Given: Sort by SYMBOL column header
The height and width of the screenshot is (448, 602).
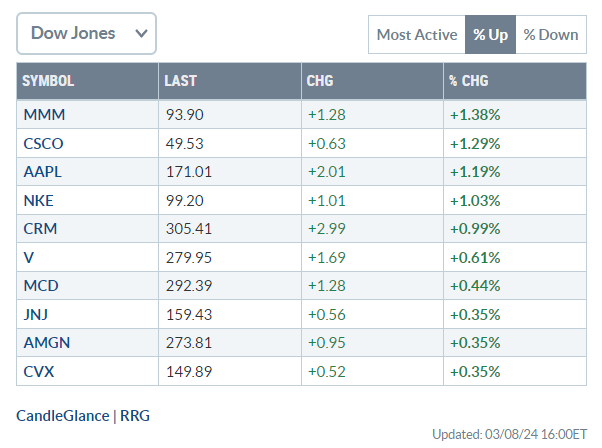Looking at the screenshot, I should (x=48, y=81).
